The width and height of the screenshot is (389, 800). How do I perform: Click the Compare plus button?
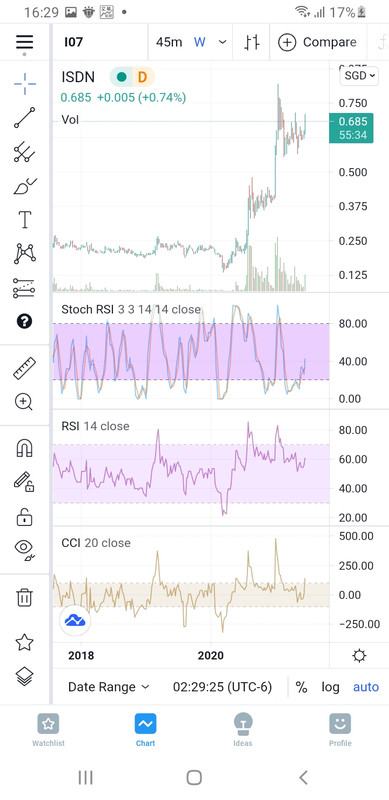click(317, 42)
